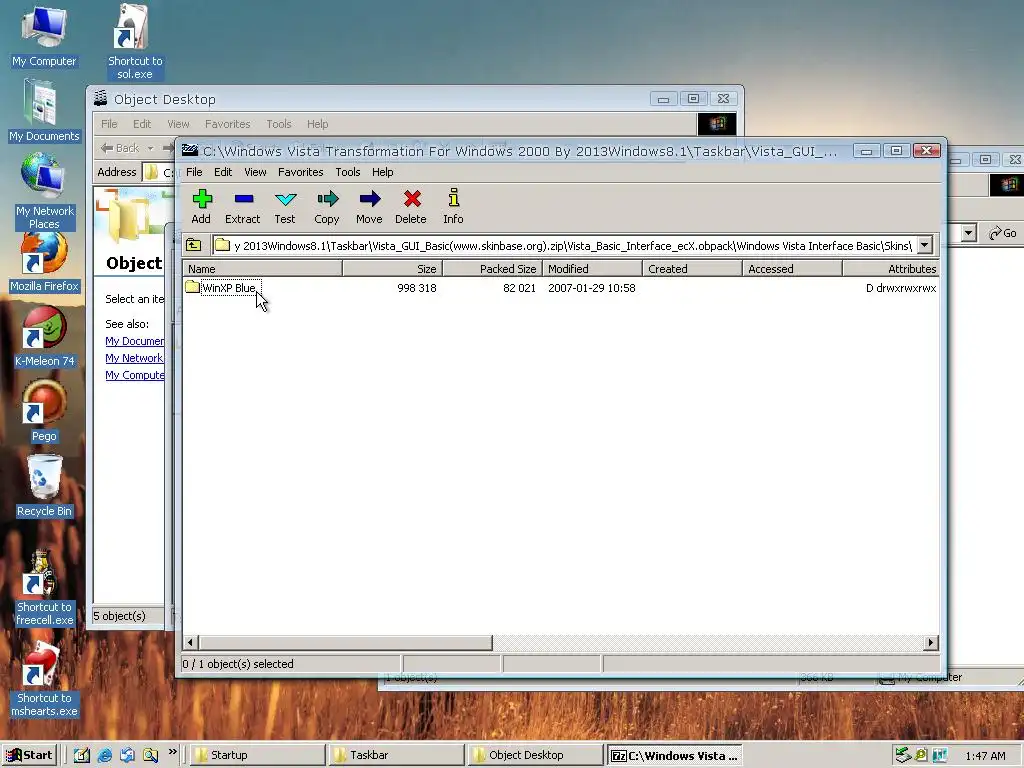Click the modified date 2007-01-29 10:58
This screenshot has height=768, width=1024.
click(x=592, y=288)
